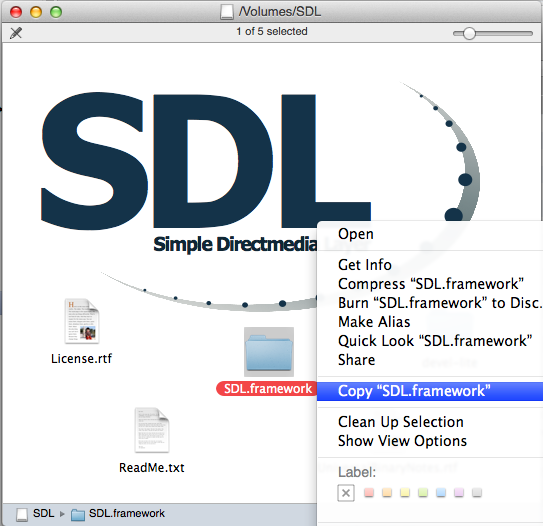Click SDL.framework text in path bar
Viewport: 543px width, 526px height.
[127, 513]
